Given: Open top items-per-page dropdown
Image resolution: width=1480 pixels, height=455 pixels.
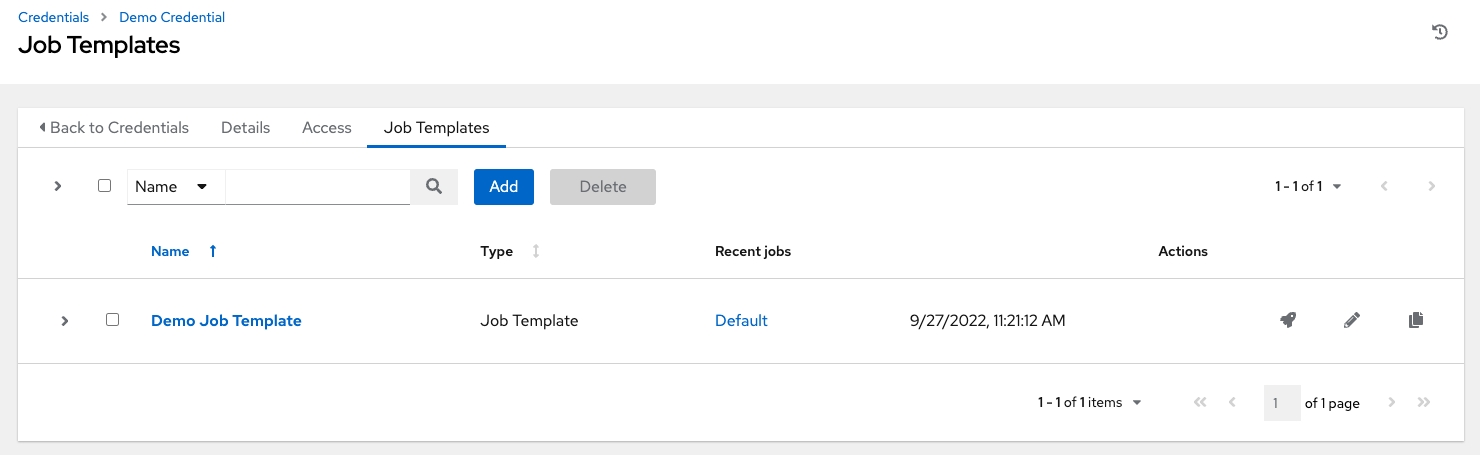Looking at the screenshot, I should click(1308, 187).
